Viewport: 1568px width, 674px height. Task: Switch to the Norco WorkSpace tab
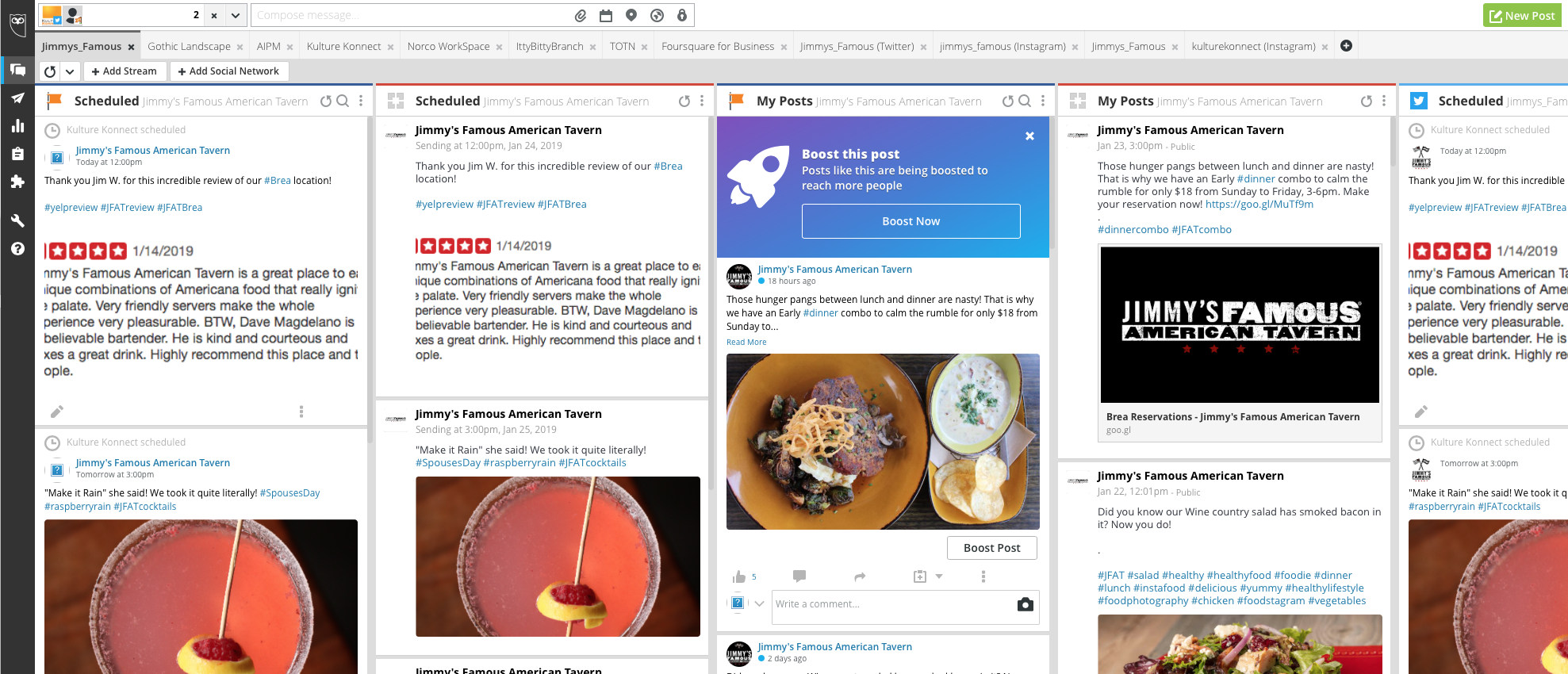pyautogui.click(x=448, y=47)
